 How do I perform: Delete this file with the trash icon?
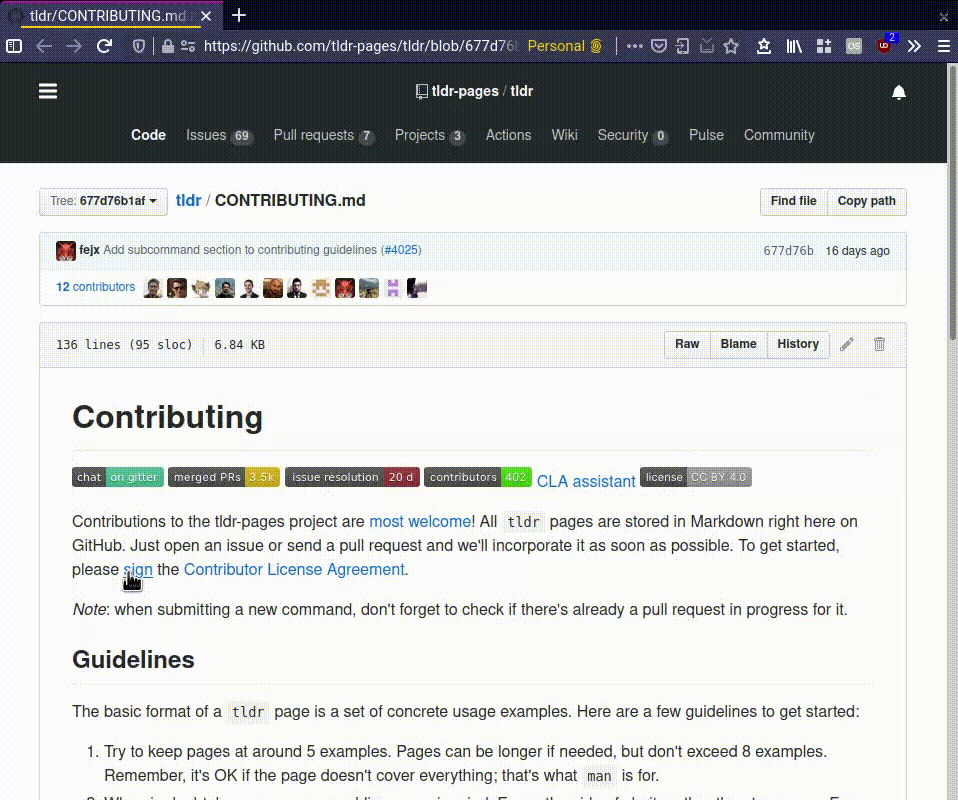[879, 344]
